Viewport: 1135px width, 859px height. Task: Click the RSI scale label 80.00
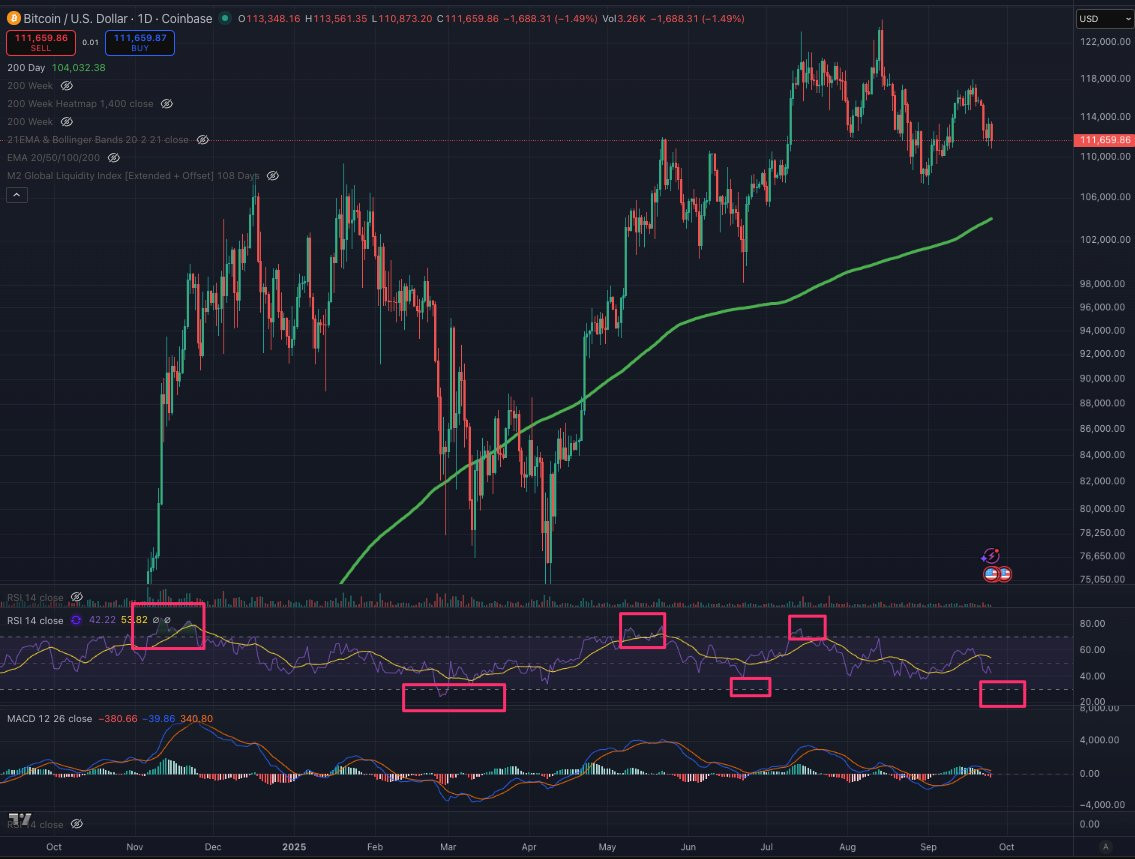[1092, 623]
